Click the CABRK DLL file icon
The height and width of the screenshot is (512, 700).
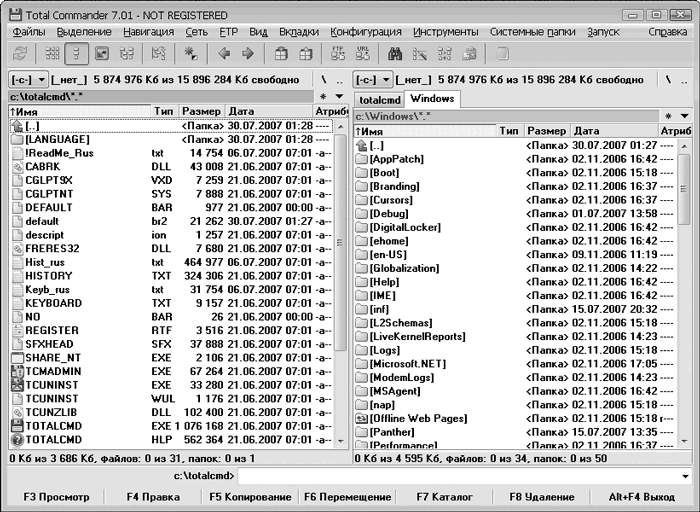click(x=17, y=167)
